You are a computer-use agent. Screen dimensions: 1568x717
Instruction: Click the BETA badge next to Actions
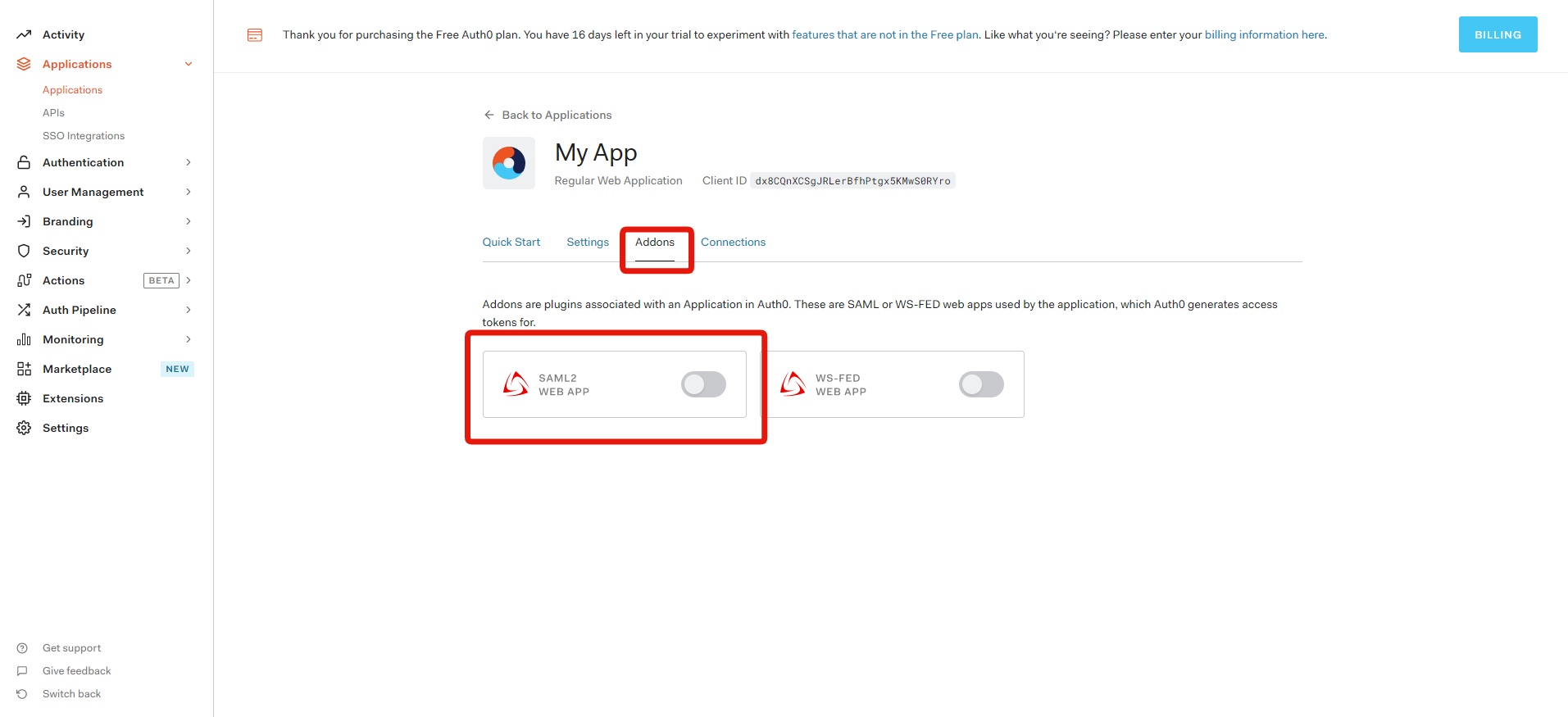click(161, 280)
